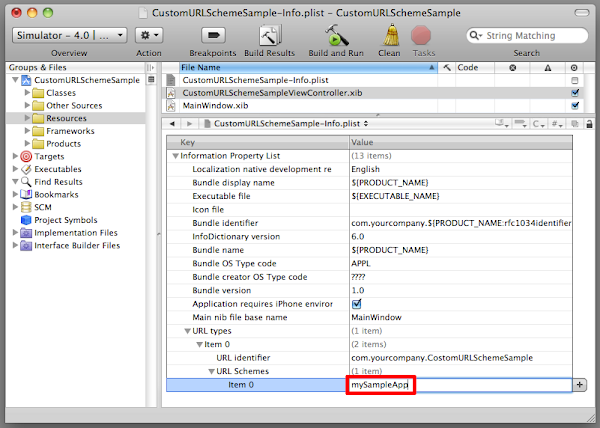
Task: Click the Clean broom icon
Action: click(x=391, y=36)
